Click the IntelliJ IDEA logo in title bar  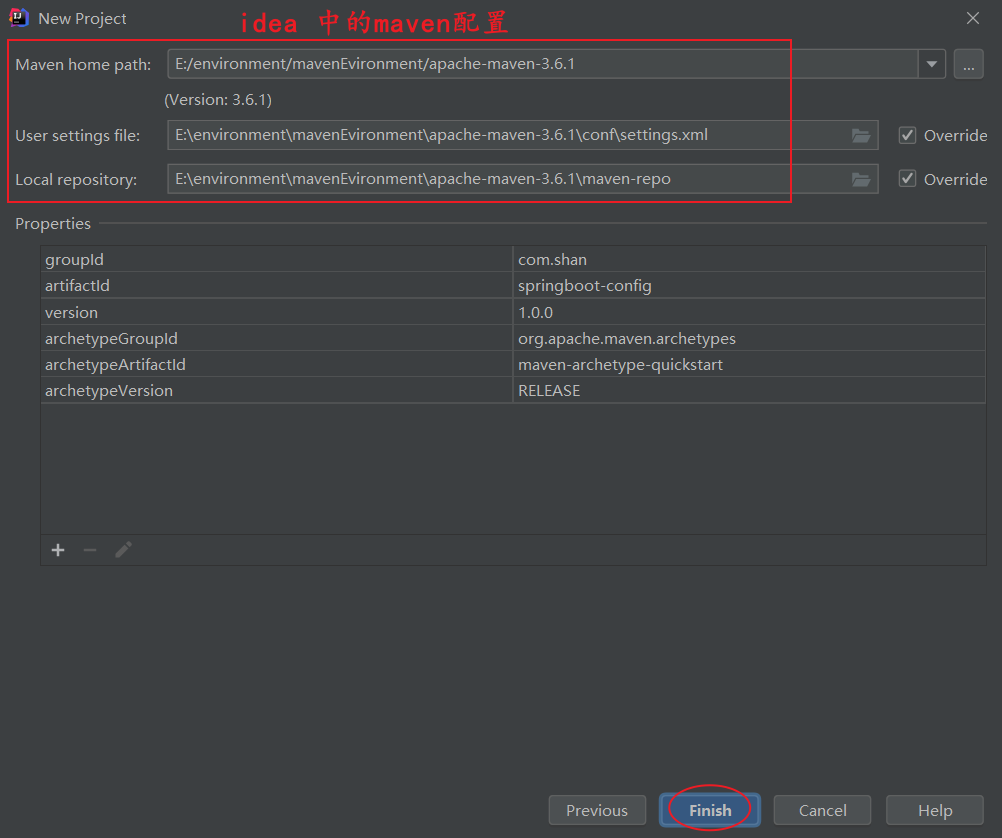19,18
